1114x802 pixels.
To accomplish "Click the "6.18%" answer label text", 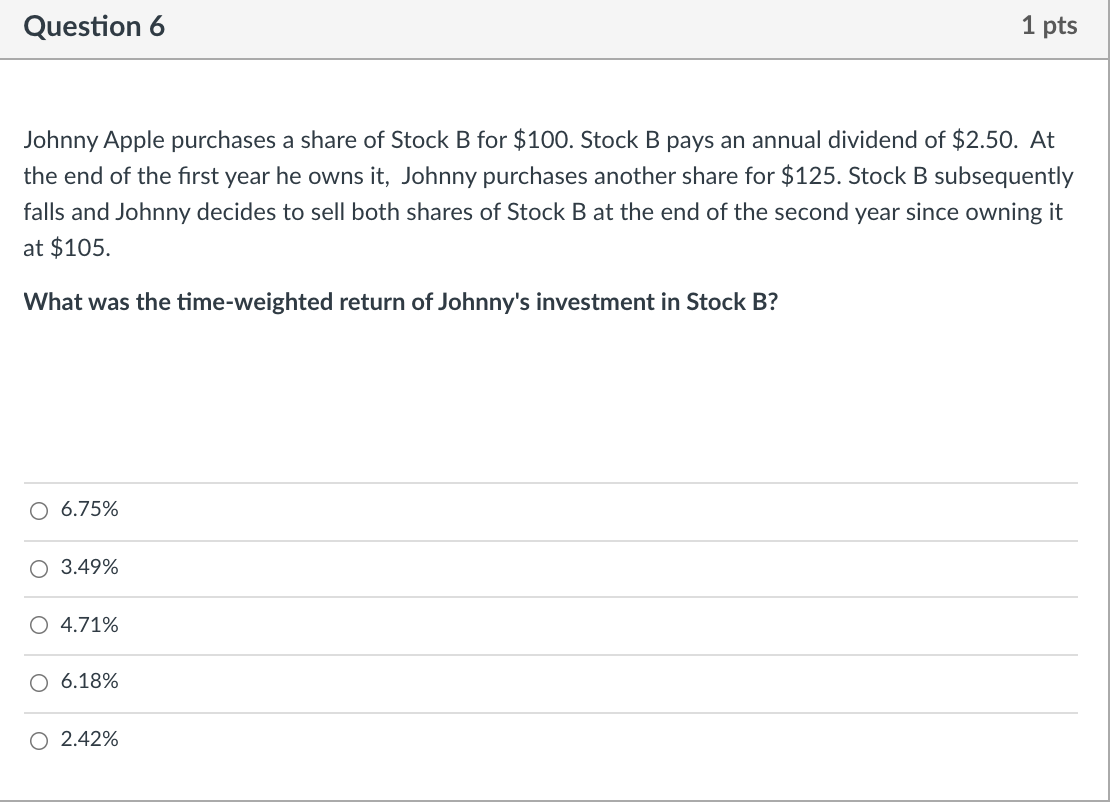I will point(89,682).
